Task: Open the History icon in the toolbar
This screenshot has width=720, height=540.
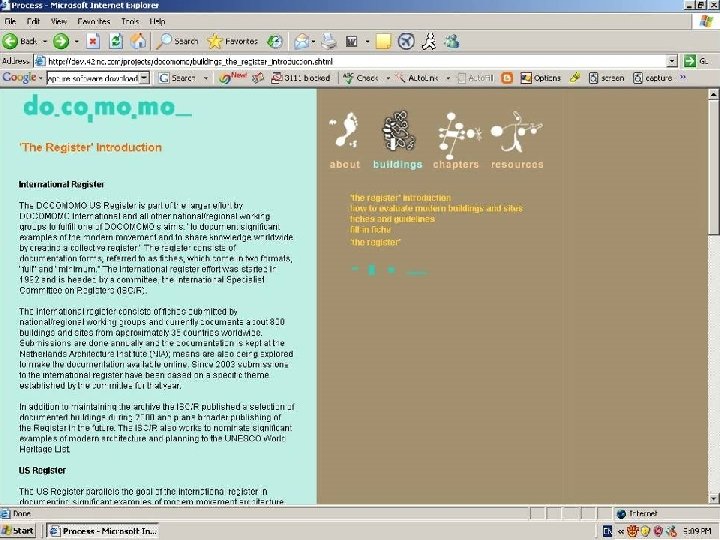Action: tap(275, 41)
